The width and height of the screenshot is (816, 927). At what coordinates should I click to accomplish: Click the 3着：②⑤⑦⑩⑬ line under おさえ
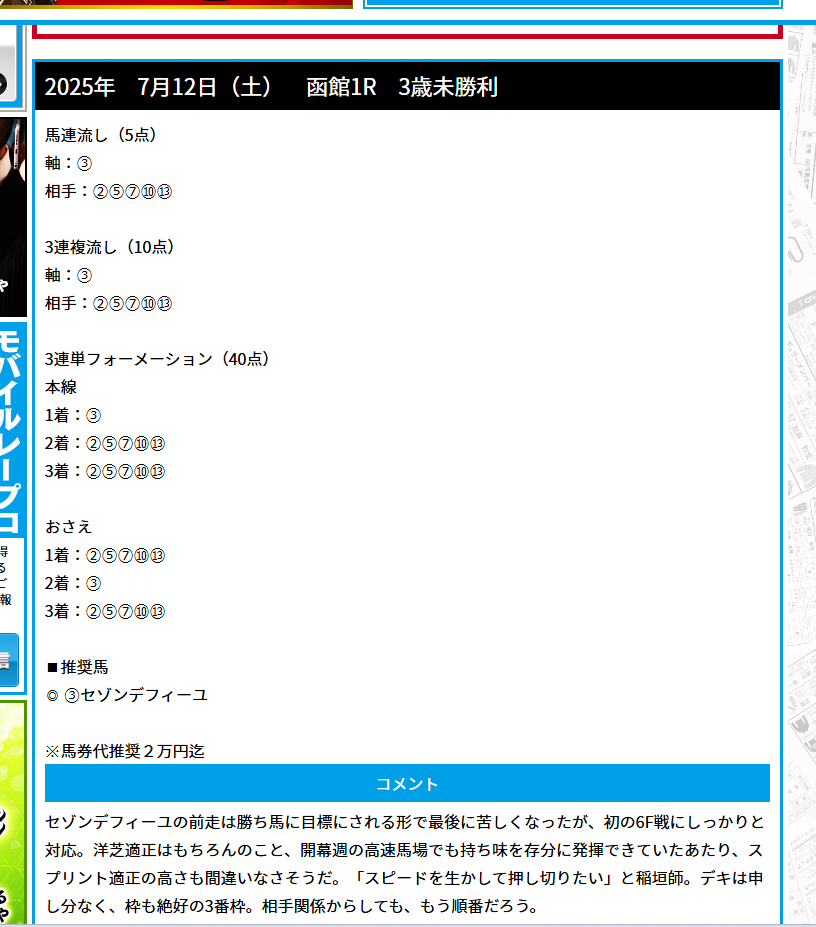105,611
